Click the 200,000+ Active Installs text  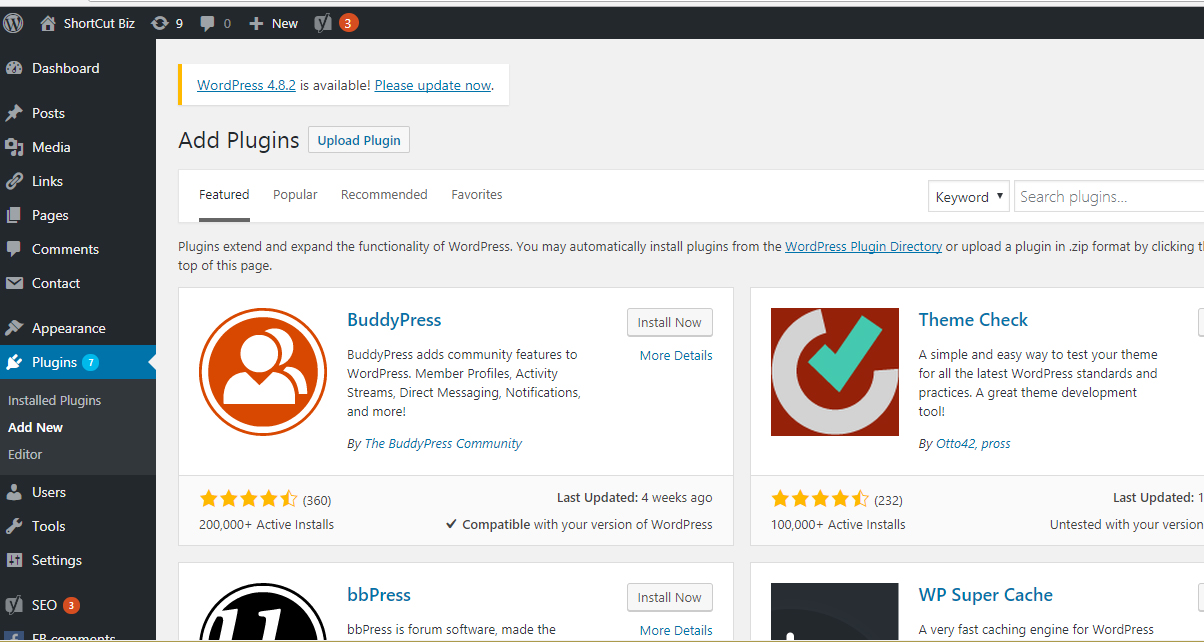click(x=267, y=524)
